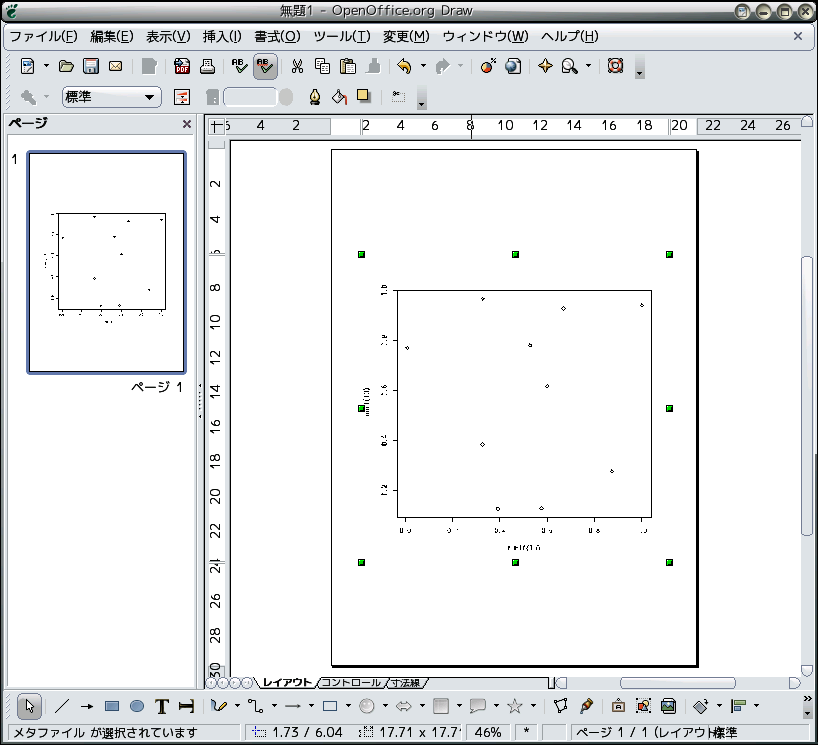Click the 46% zoom level in status bar
The height and width of the screenshot is (745, 818).
coord(488,733)
